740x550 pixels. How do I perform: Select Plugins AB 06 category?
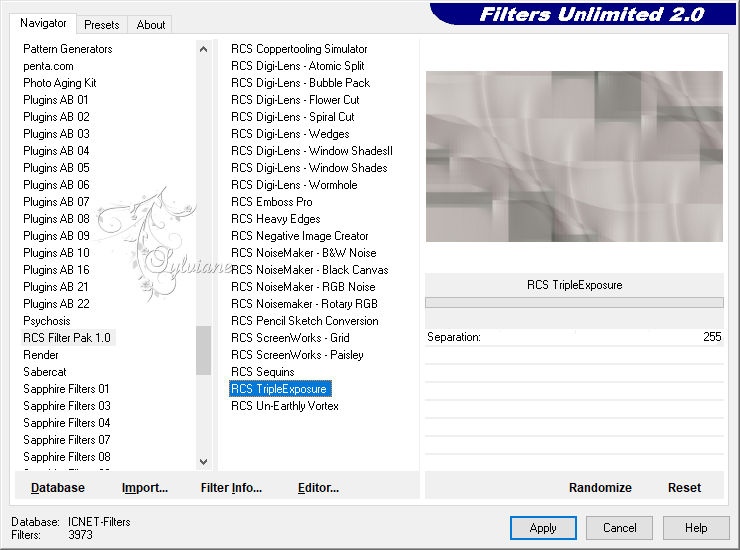(x=56, y=185)
